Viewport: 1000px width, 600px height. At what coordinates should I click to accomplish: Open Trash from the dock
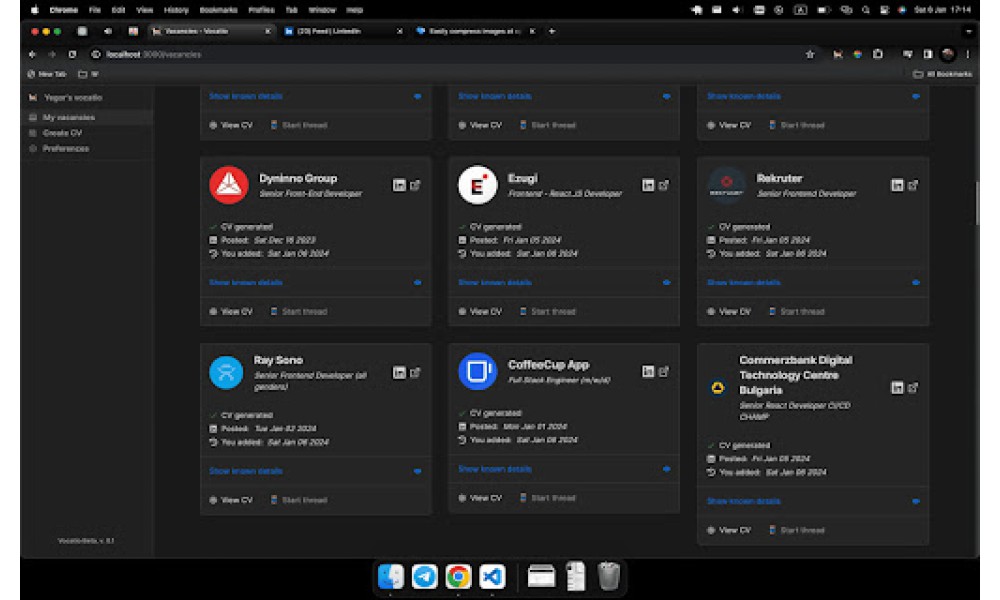click(609, 576)
